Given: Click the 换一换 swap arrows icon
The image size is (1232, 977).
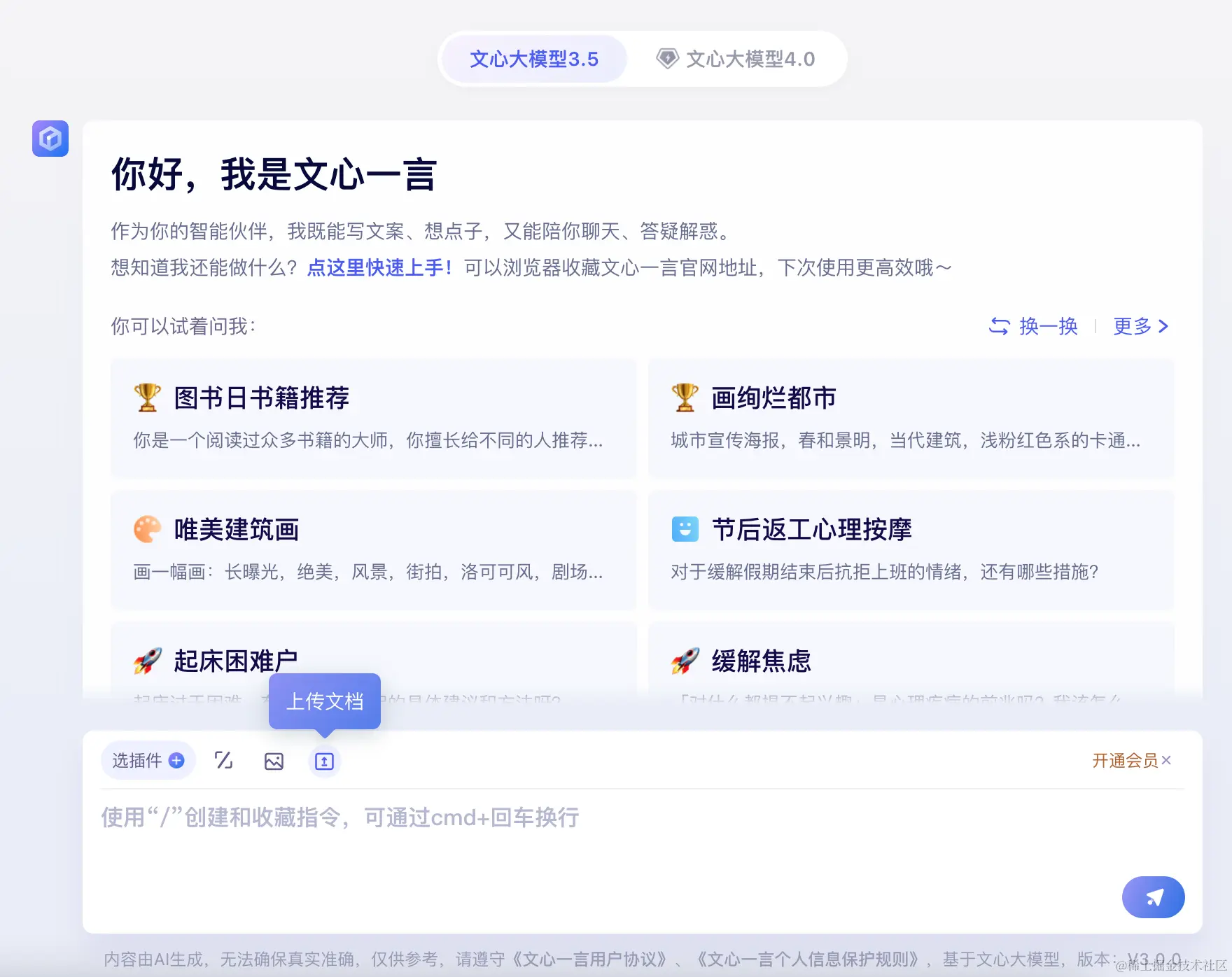Looking at the screenshot, I should pos(999,326).
